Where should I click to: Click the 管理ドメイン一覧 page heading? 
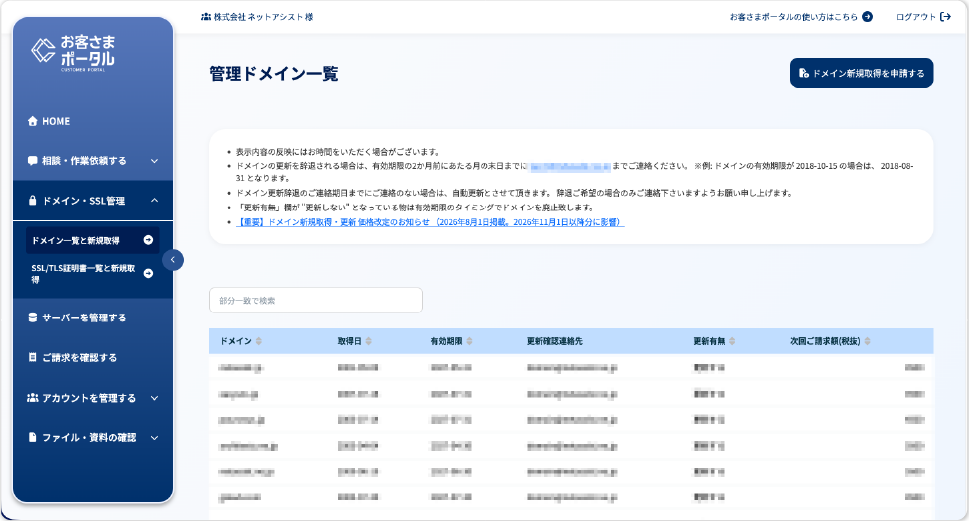tap(274, 74)
